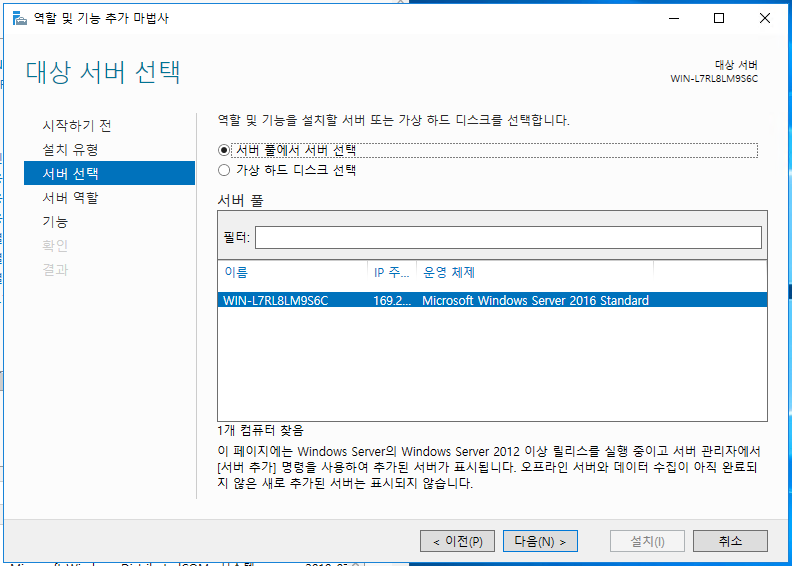
Task: Click the '다음(N) >' button
Action: click(540, 541)
